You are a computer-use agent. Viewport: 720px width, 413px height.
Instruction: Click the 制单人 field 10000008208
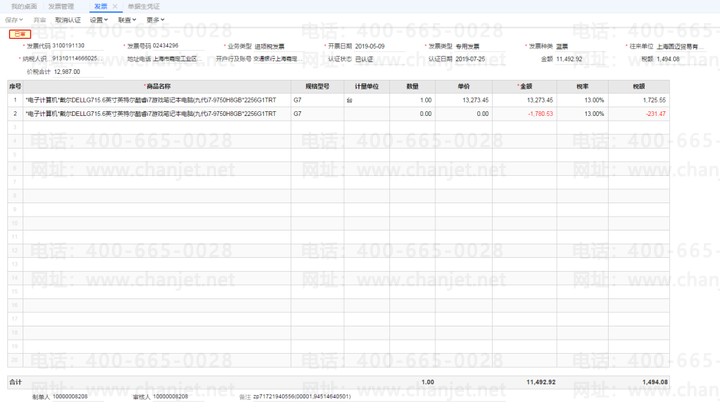(x=78, y=397)
